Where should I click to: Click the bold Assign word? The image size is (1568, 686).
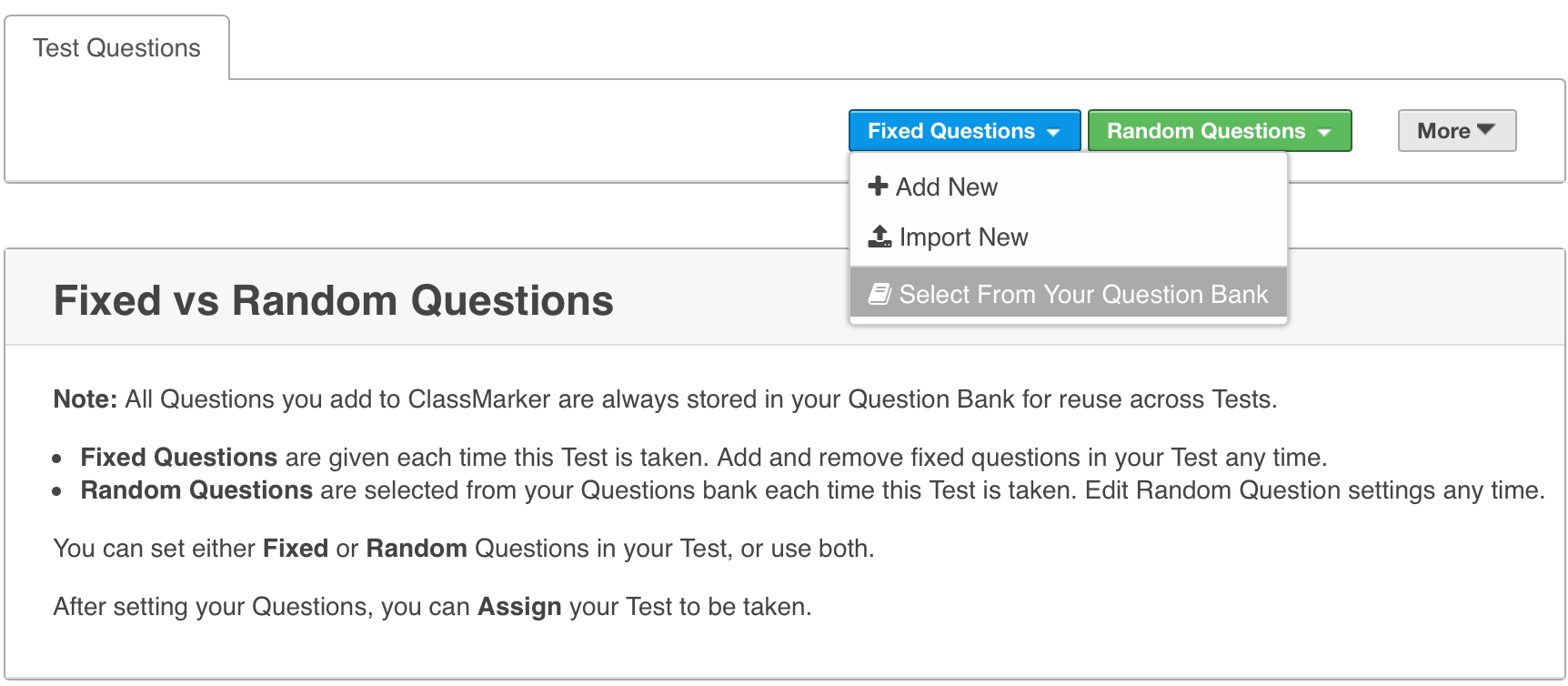coord(519,607)
